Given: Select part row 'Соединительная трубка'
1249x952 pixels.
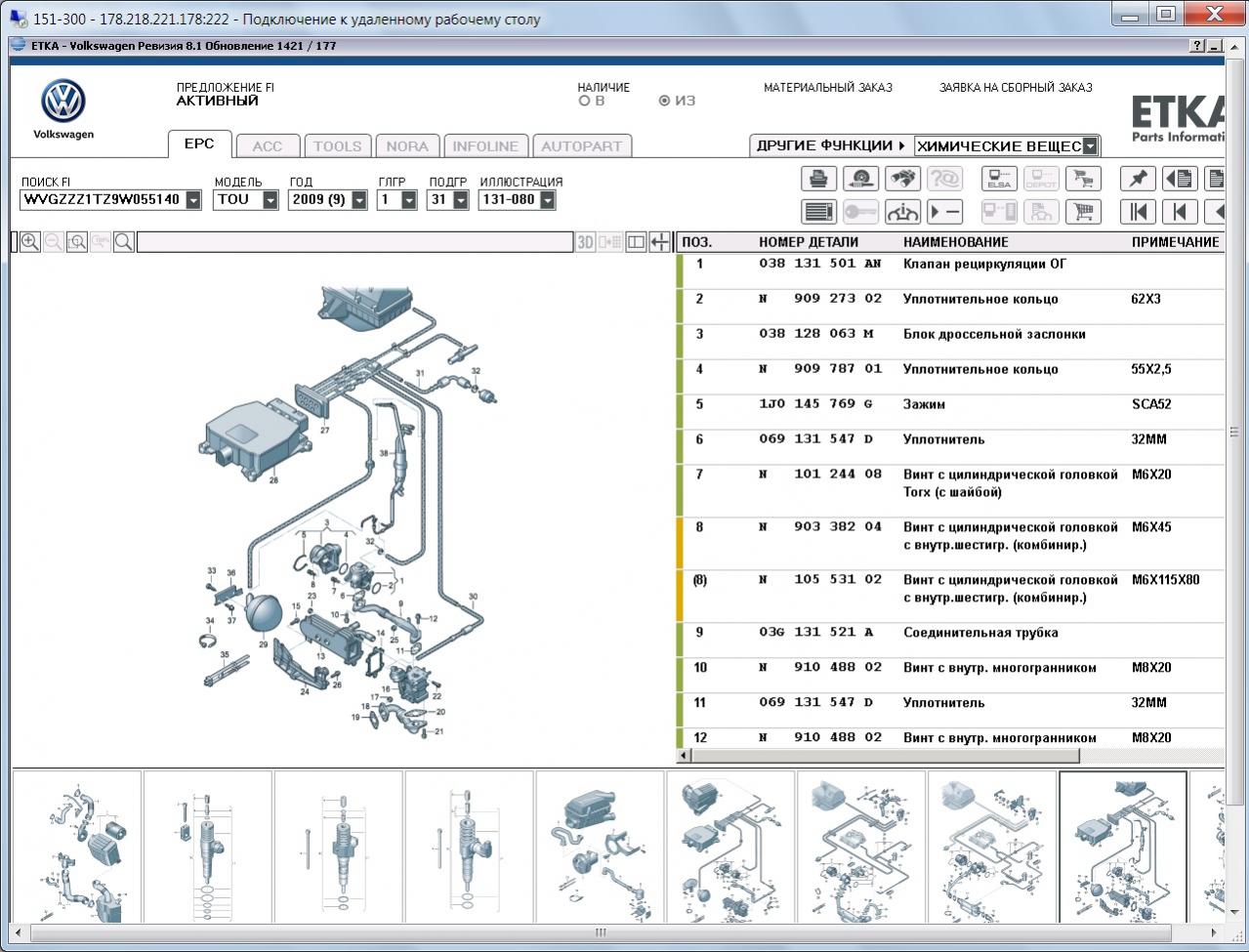Looking at the screenshot, I should point(950,641).
